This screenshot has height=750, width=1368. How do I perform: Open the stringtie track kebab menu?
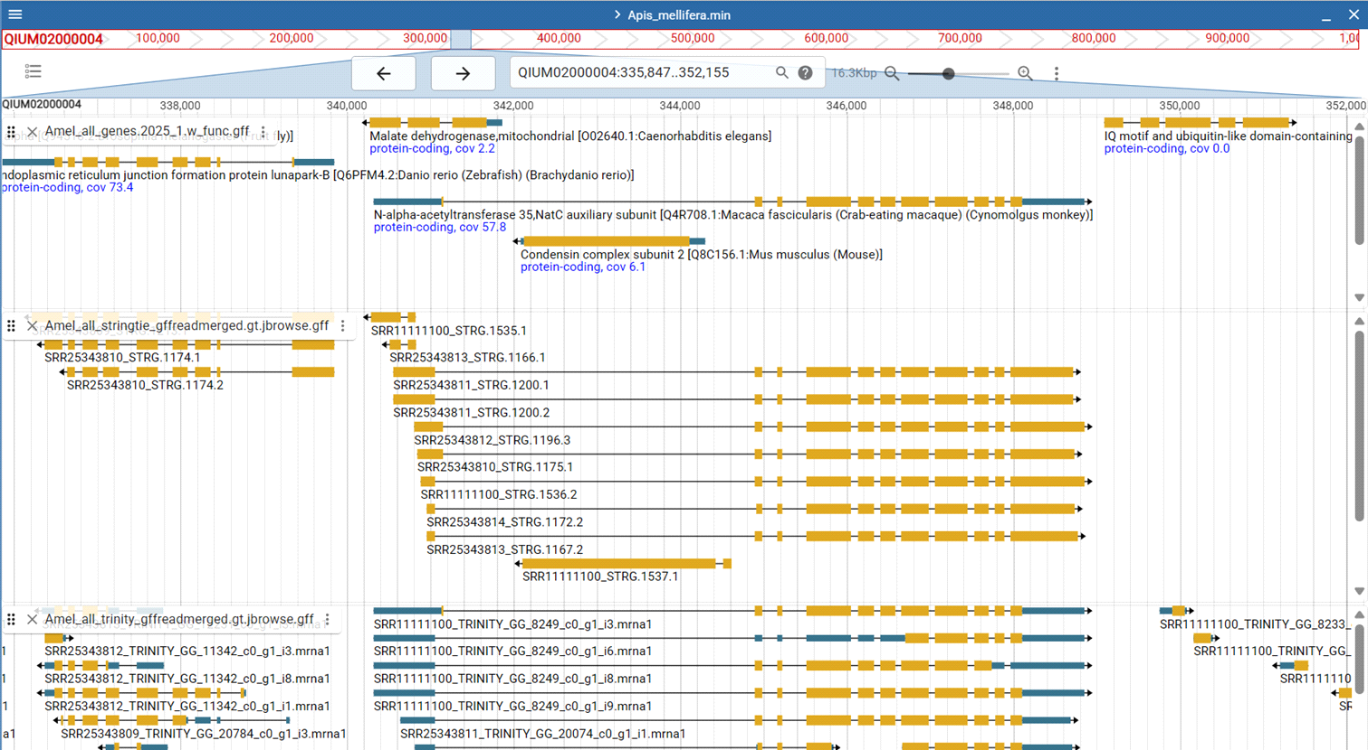click(342, 325)
